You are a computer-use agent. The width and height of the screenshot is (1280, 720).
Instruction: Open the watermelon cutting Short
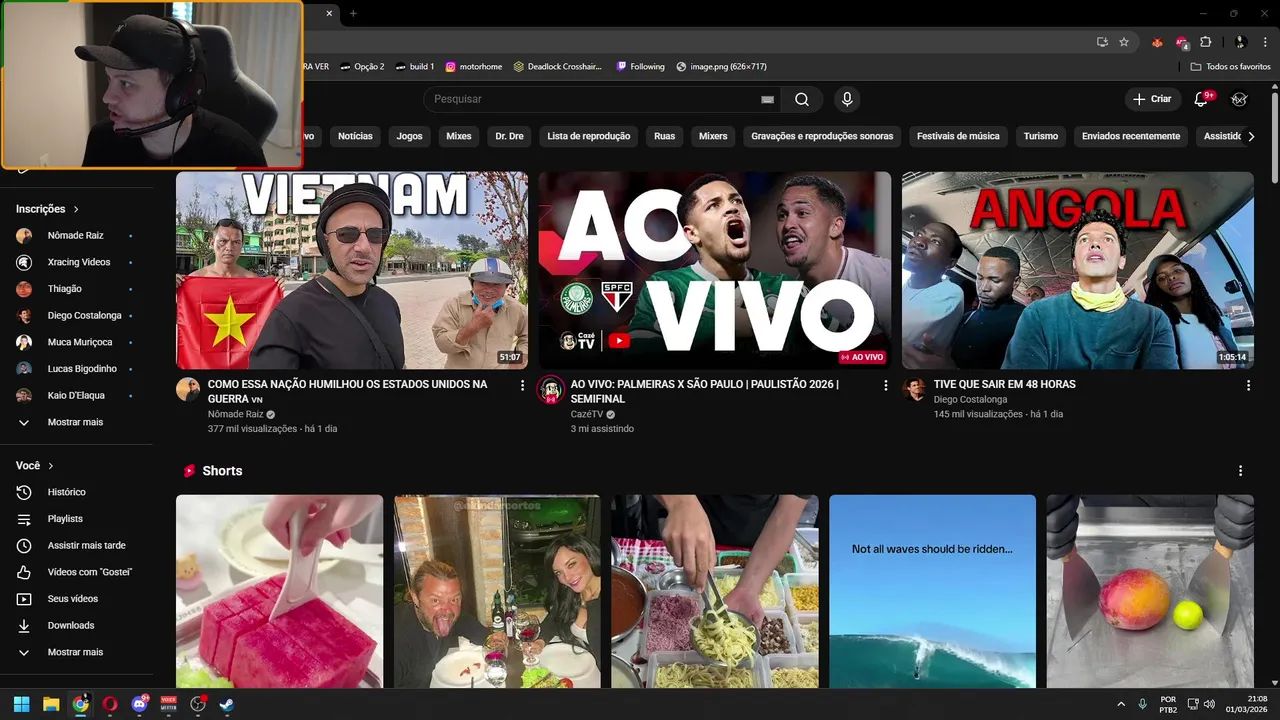click(279, 591)
